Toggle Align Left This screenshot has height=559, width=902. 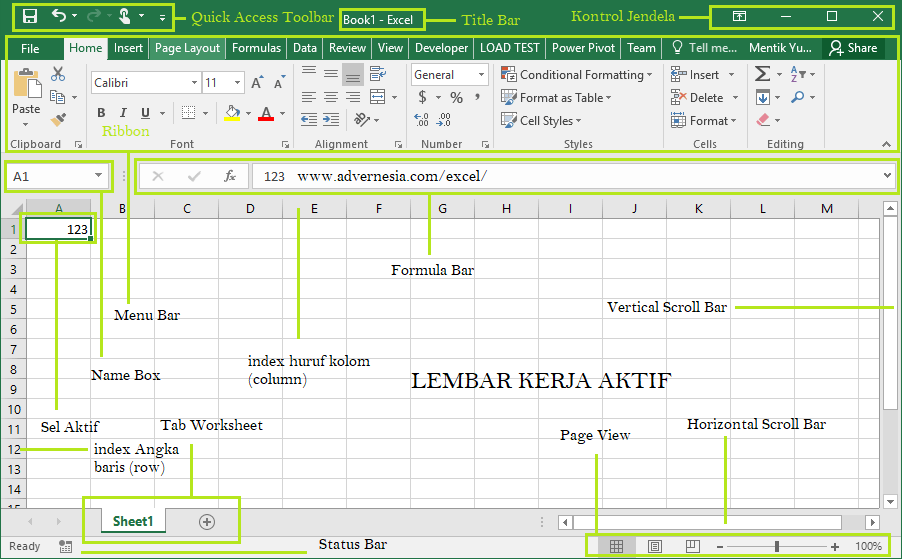point(309,97)
